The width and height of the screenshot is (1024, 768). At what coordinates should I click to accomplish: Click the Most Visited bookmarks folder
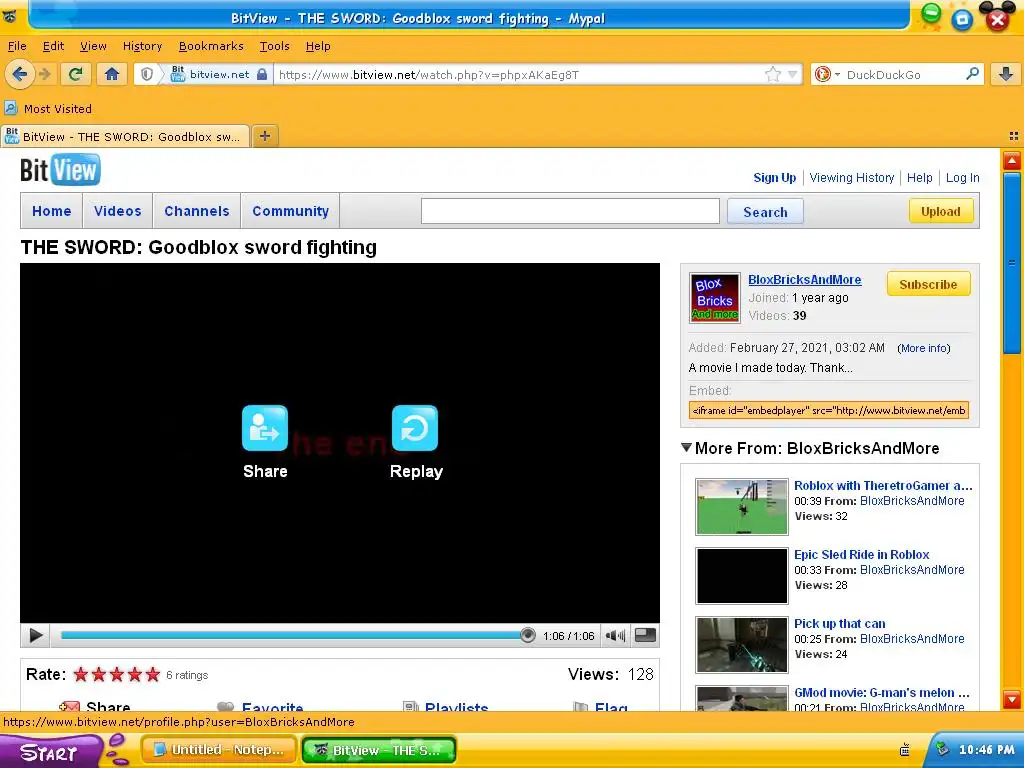(x=48, y=108)
